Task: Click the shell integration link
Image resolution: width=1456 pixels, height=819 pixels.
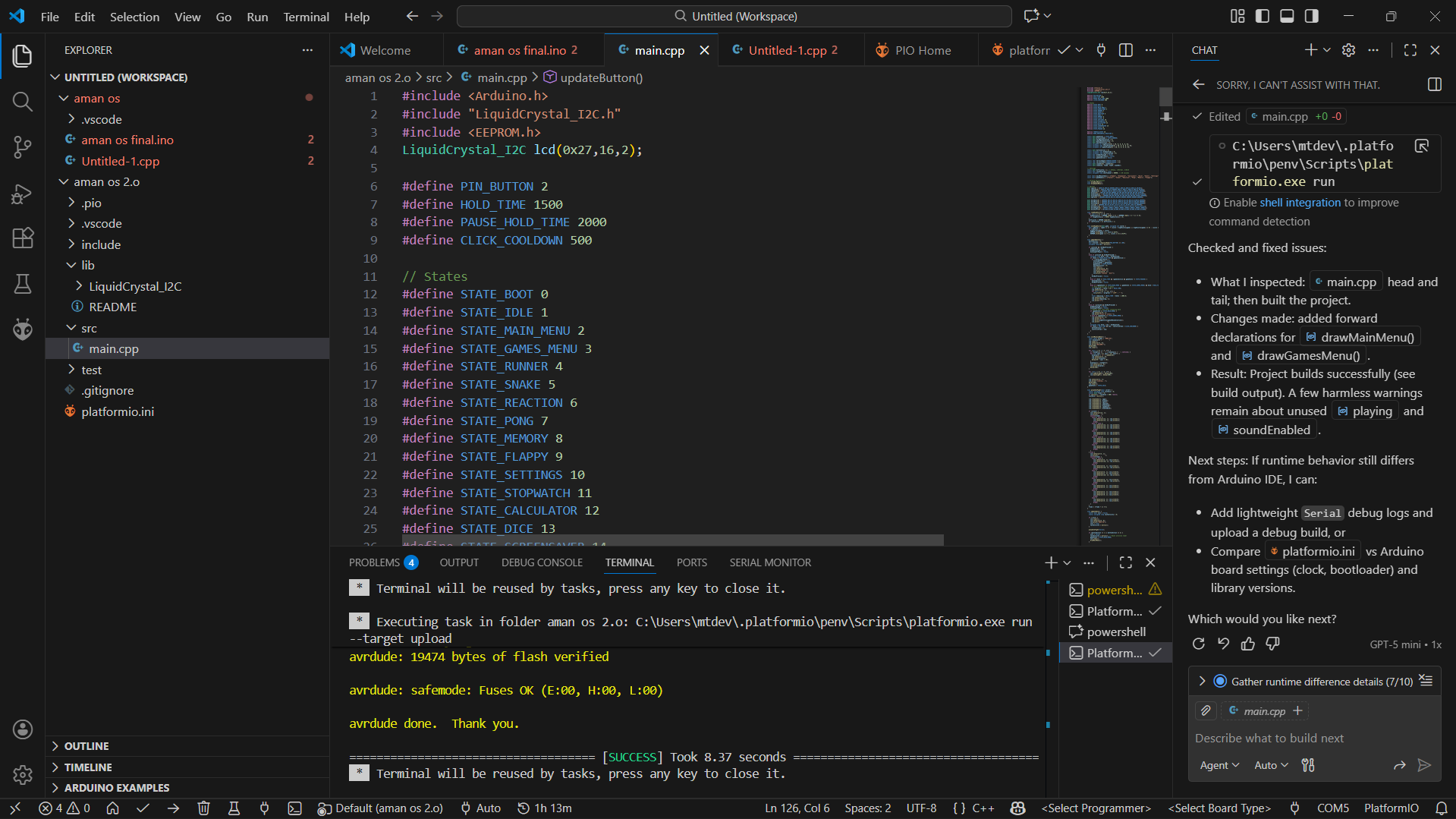Action: point(1300,203)
